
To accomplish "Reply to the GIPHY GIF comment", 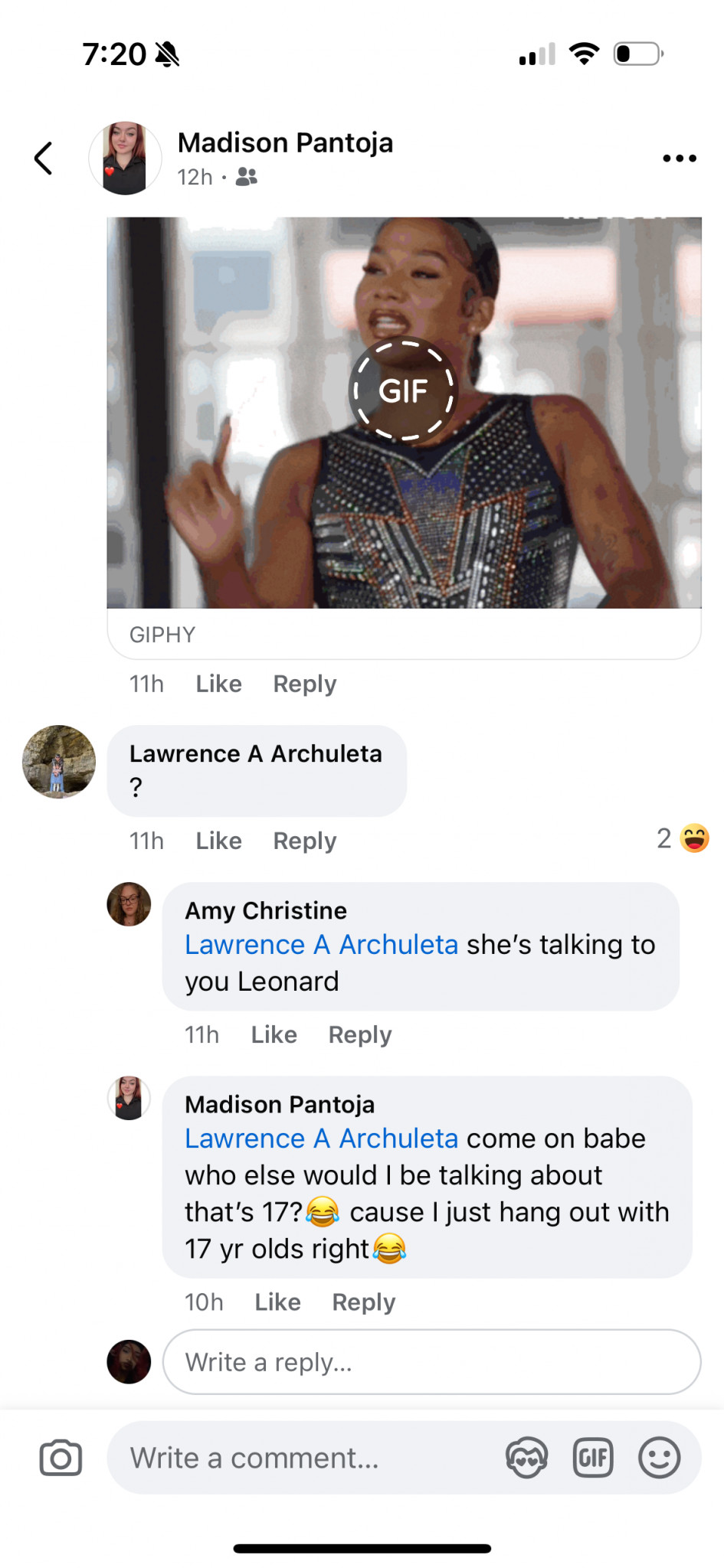I will [304, 684].
